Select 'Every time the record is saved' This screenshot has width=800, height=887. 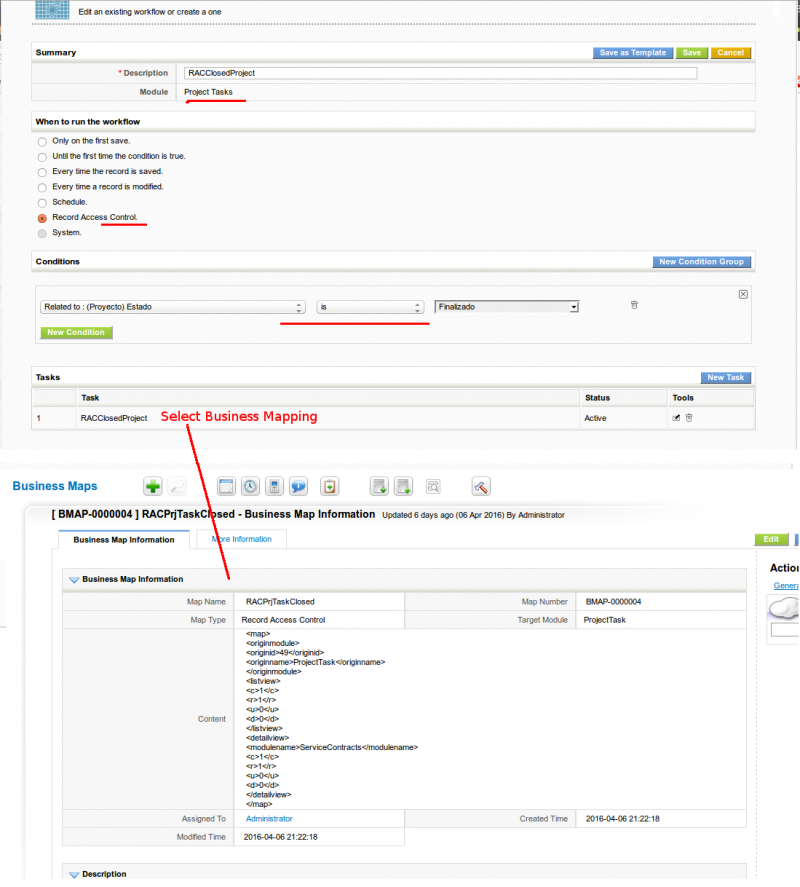tap(42, 172)
